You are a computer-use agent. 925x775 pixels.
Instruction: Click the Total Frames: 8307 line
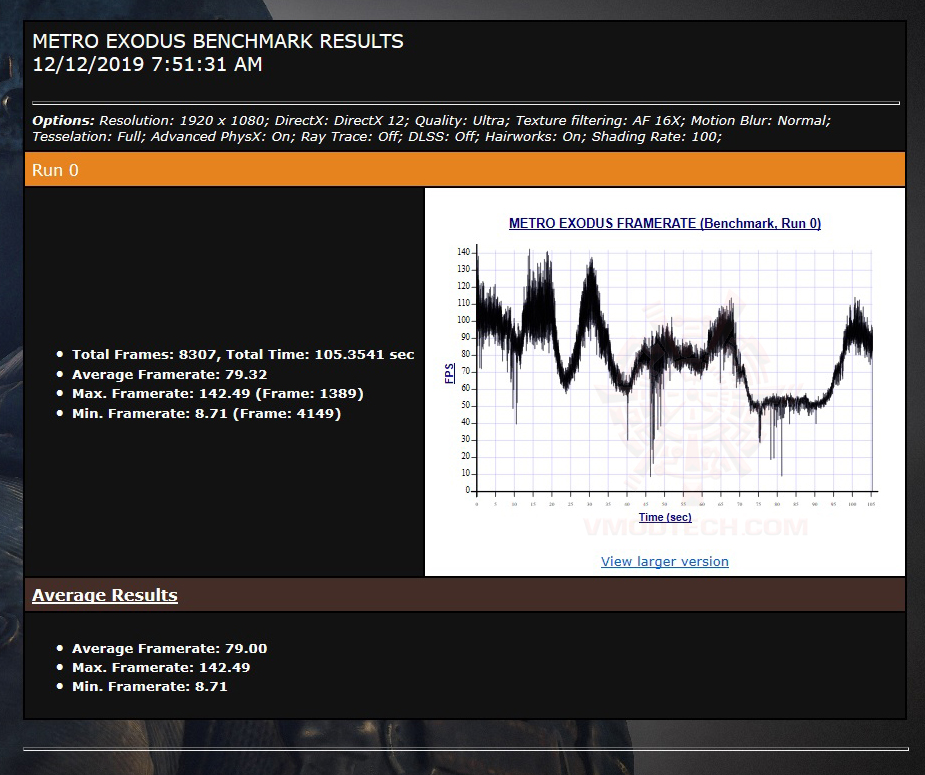point(243,354)
